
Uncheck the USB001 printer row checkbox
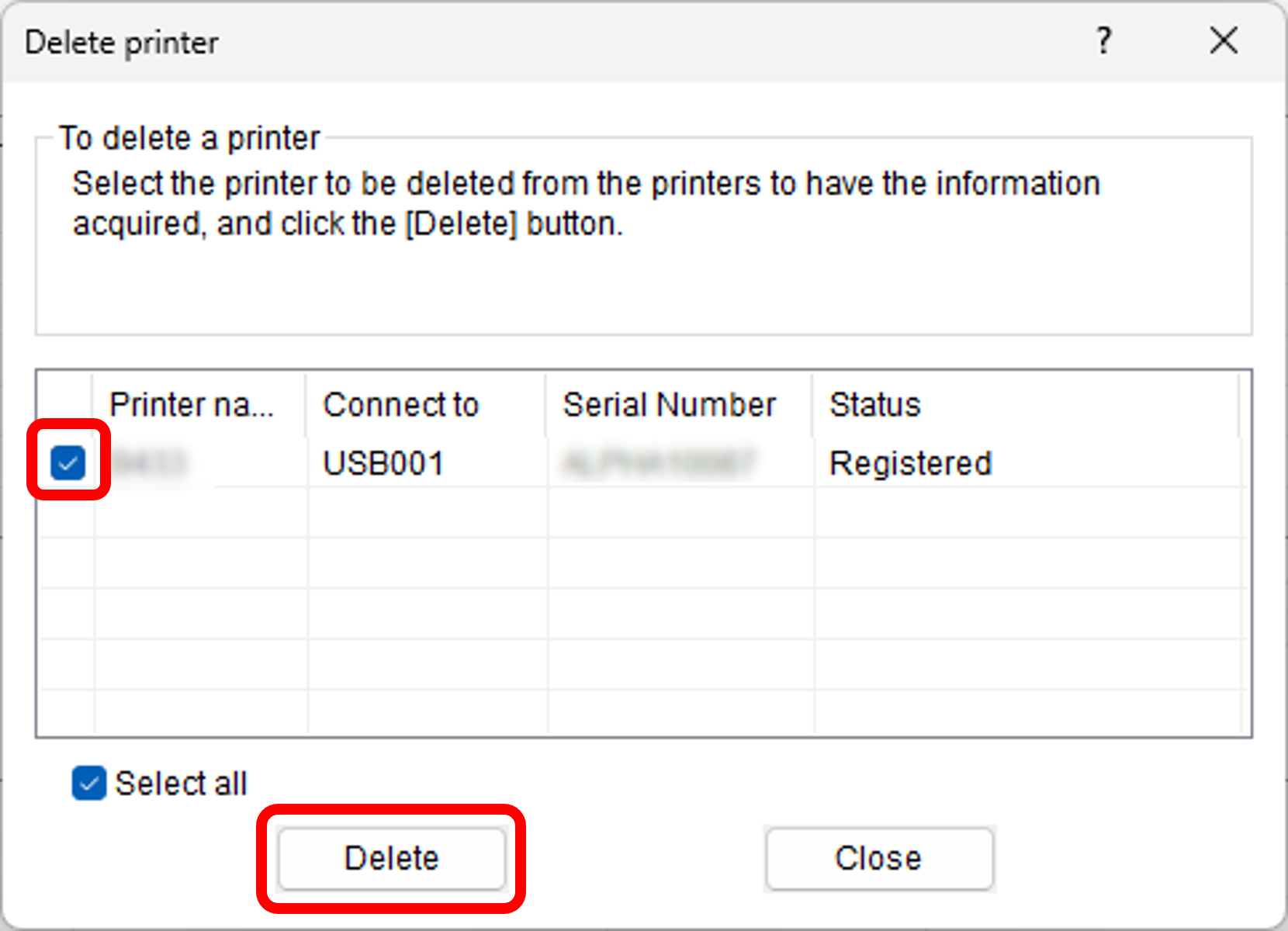click(x=68, y=463)
